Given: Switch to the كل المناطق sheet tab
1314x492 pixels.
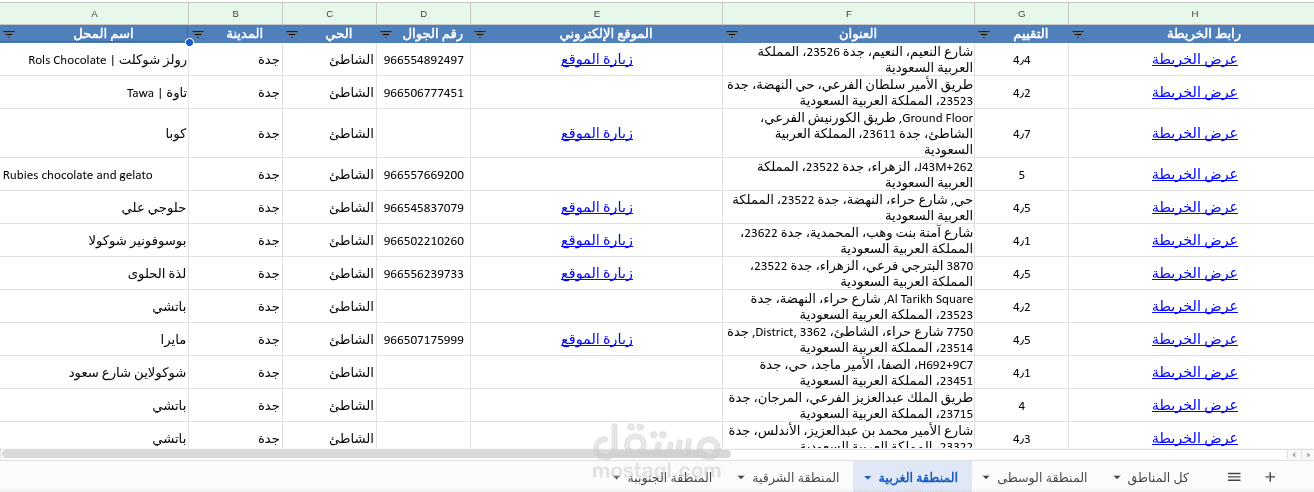Looking at the screenshot, I should [x=1159, y=477].
